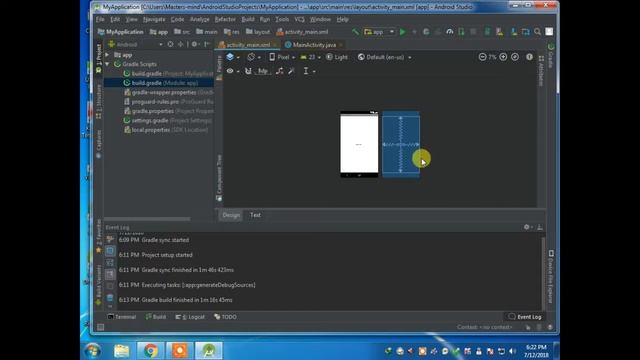The width and height of the screenshot is (640, 360).
Task: Switch to the Text editor tab
Action: [x=255, y=215]
